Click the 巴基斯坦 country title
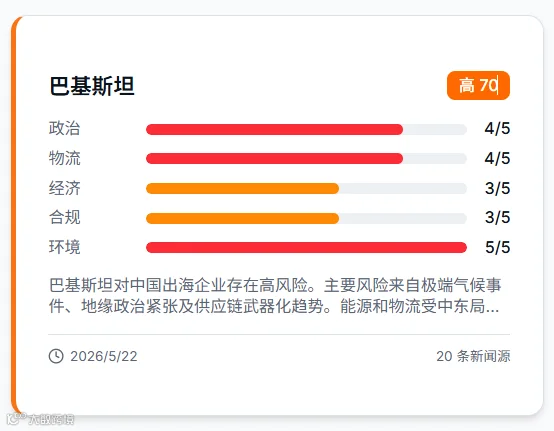 coord(92,86)
